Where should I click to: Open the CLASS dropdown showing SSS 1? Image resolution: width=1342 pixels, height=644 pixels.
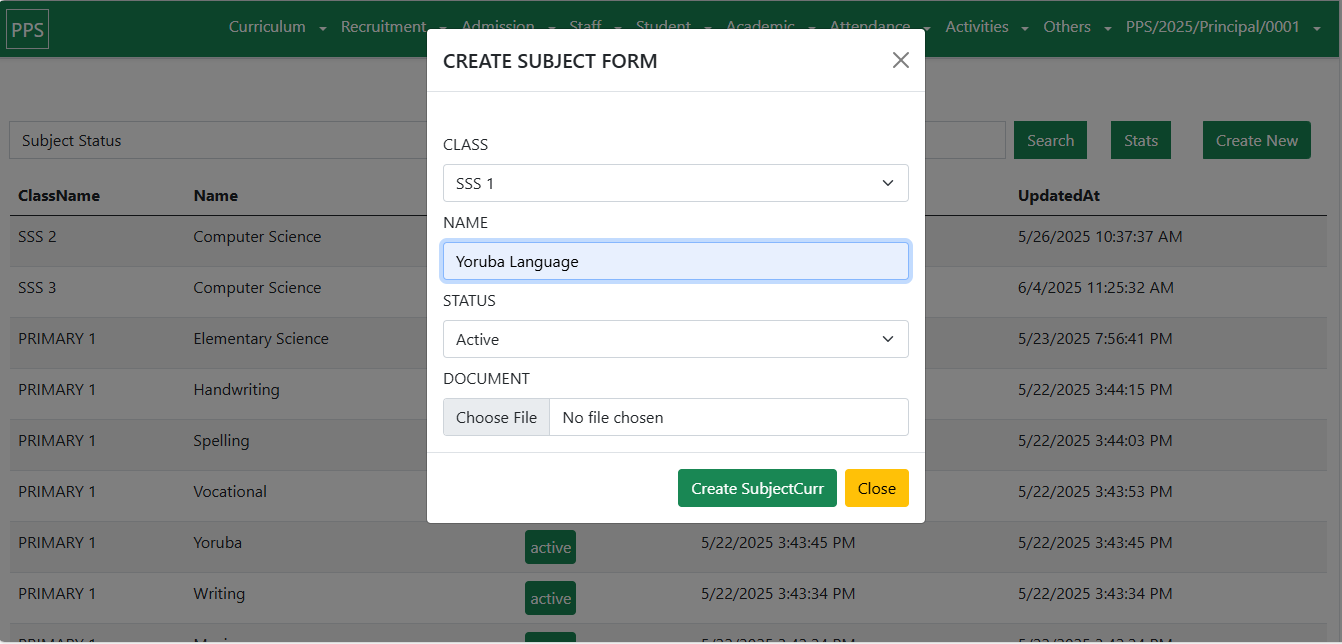pos(675,183)
